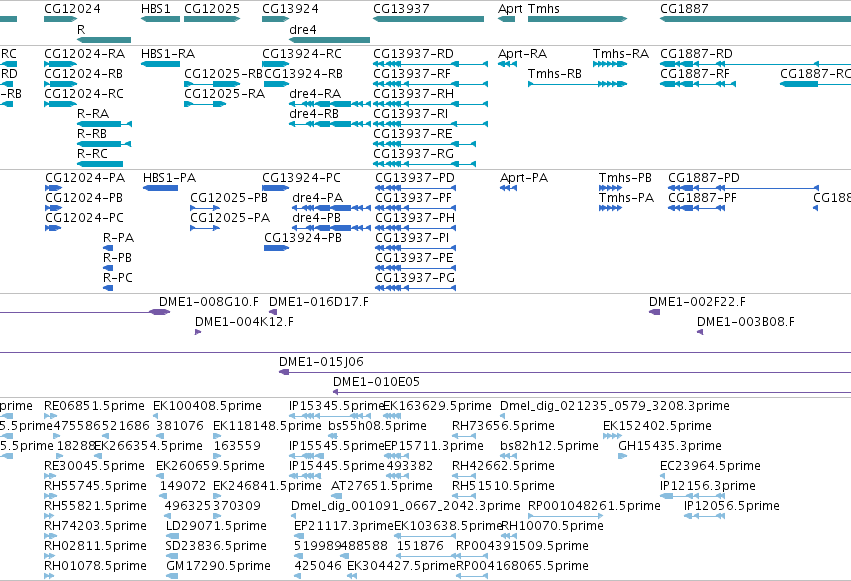
Task: Click transcript Tmhs-RB
Action: coord(555,74)
